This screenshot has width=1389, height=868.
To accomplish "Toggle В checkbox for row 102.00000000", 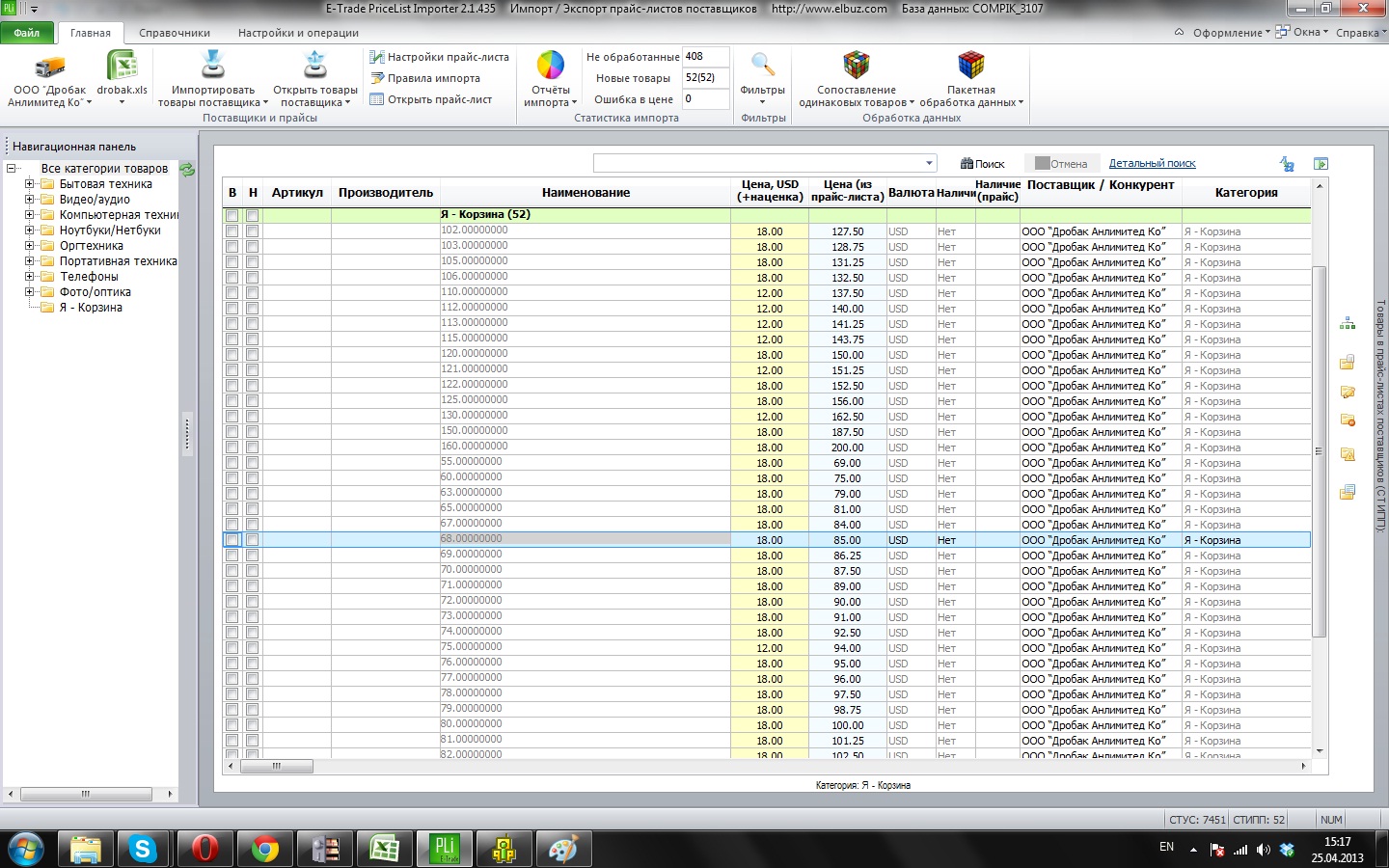I will (x=232, y=231).
